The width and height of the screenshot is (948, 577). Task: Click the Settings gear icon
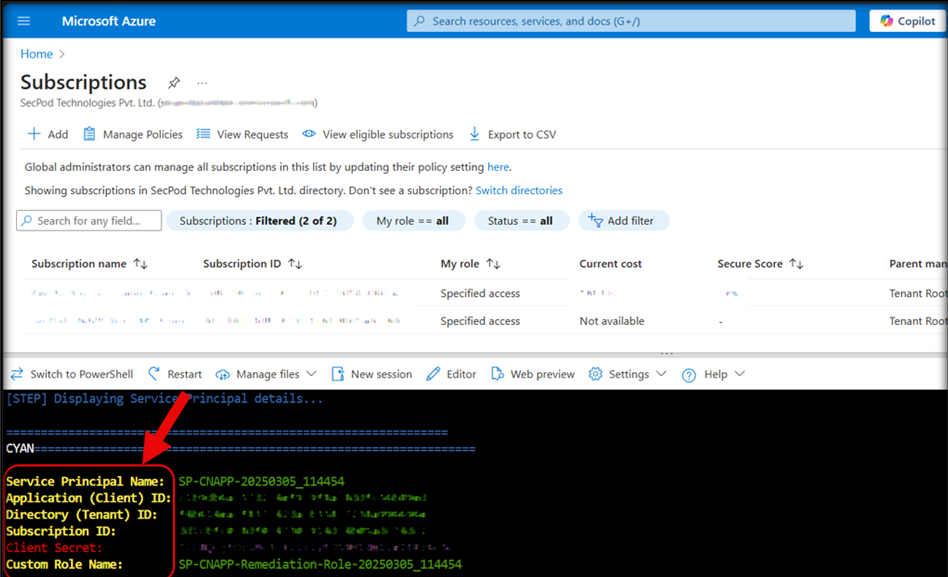(596, 374)
